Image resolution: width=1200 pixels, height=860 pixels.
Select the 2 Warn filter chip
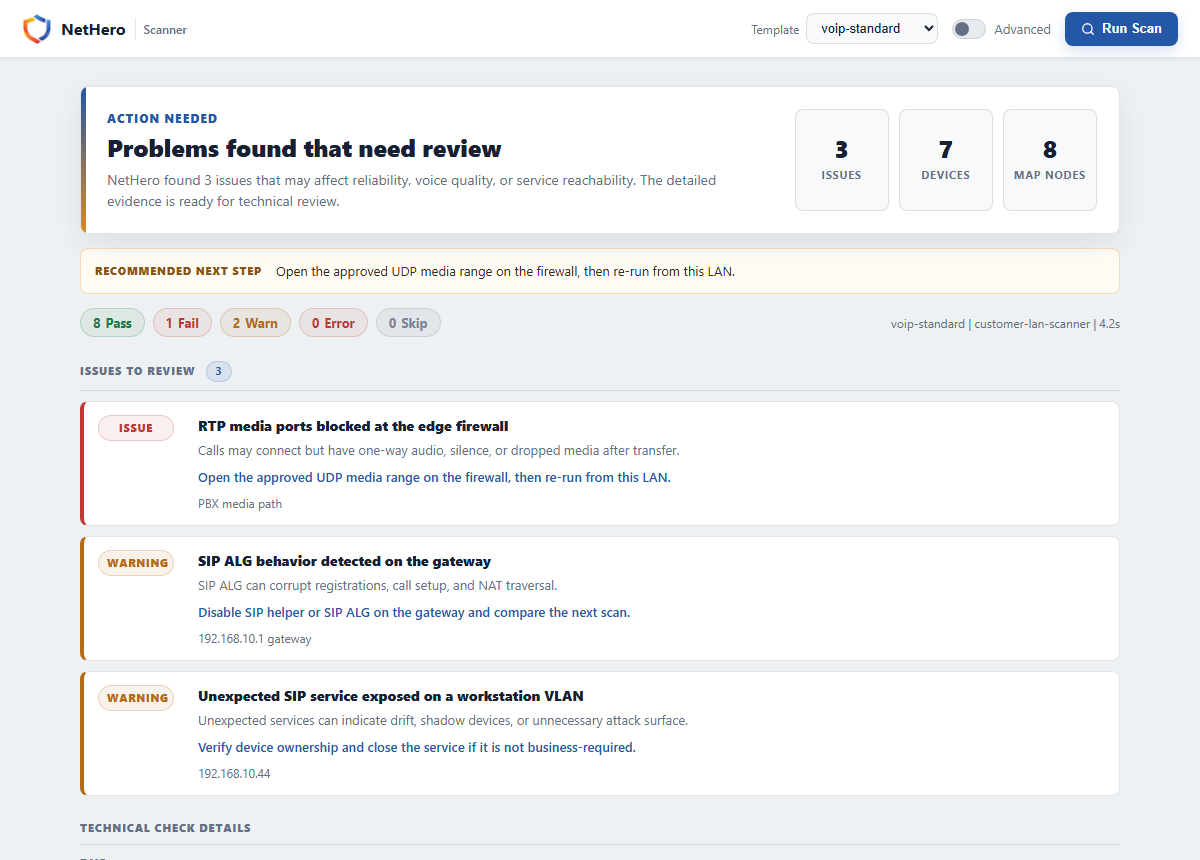pyautogui.click(x=255, y=323)
